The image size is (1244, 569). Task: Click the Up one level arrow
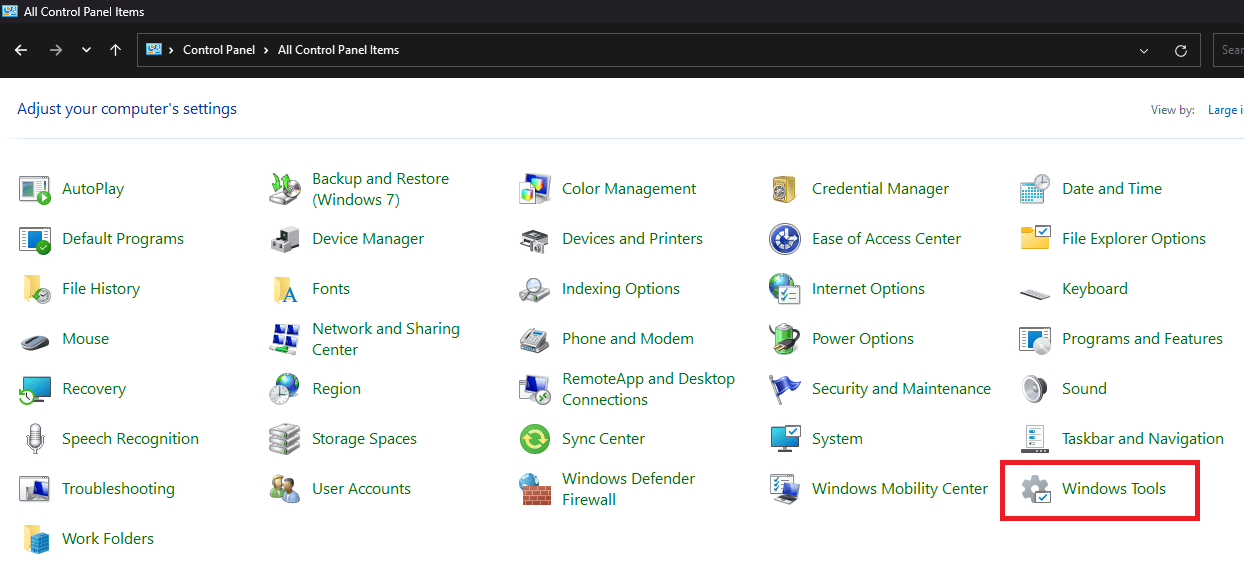[x=116, y=50]
